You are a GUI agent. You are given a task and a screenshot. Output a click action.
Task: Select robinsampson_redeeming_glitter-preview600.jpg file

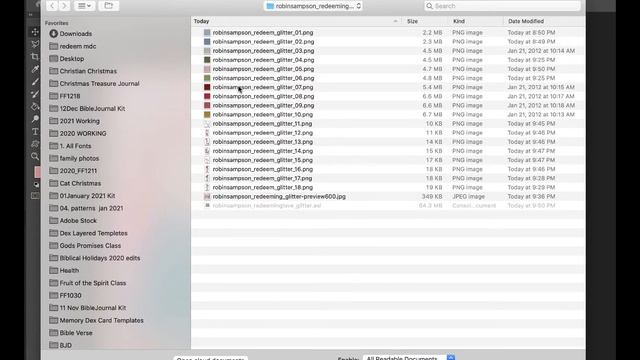tap(279, 196)
